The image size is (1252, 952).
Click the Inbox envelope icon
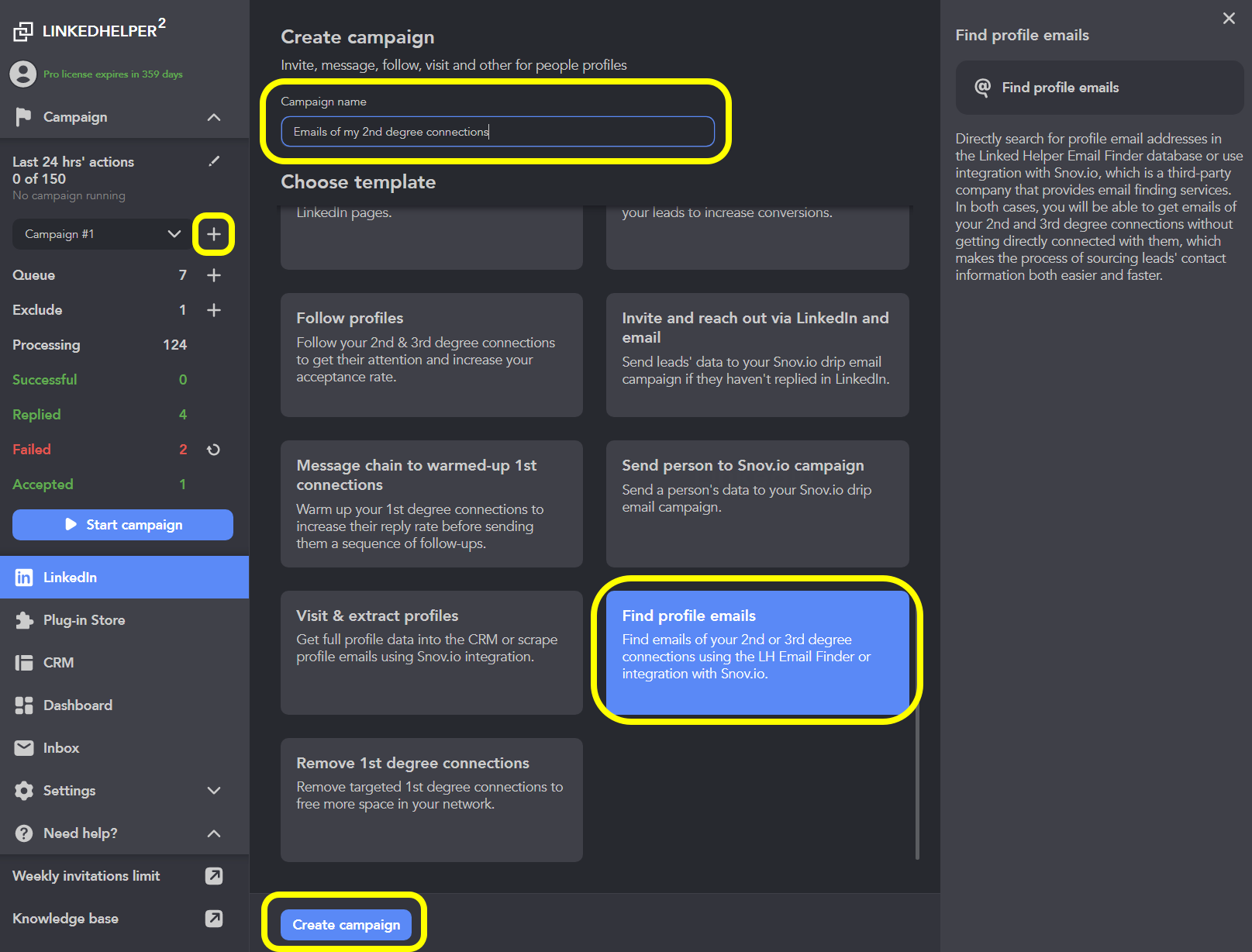[24, 748]
